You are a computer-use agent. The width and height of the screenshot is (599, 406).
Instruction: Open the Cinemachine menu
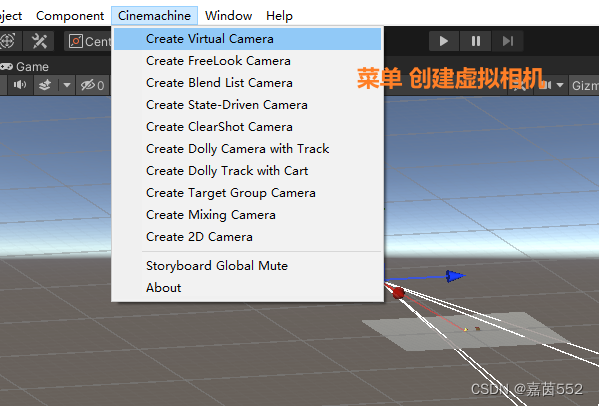[x=154, y=16]
